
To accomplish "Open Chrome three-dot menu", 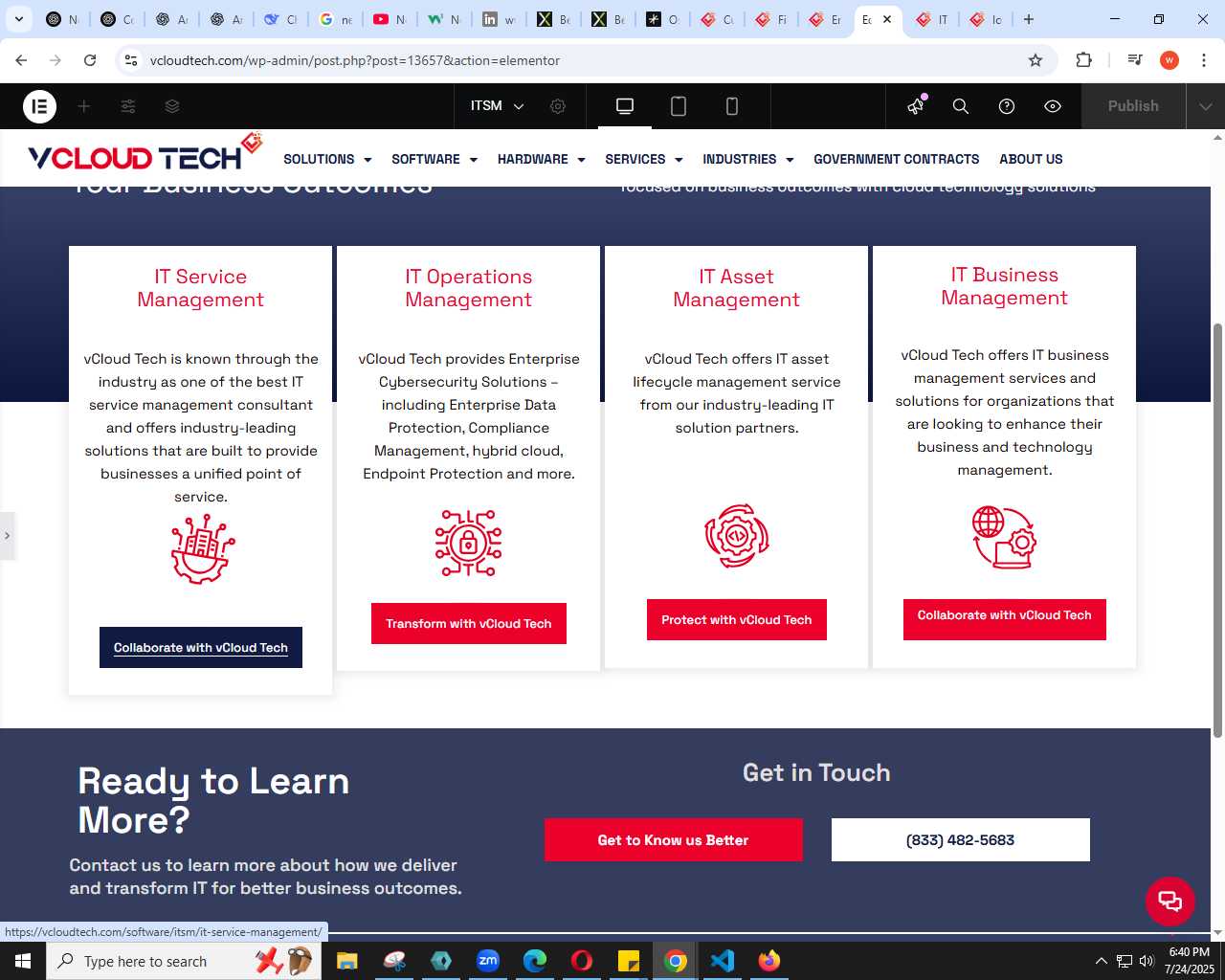I will tap(1203, 60).
